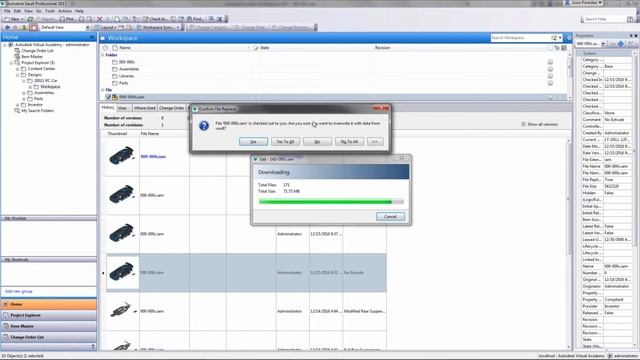Toggle the Show all versions checkbox

(x=524, y=124)
